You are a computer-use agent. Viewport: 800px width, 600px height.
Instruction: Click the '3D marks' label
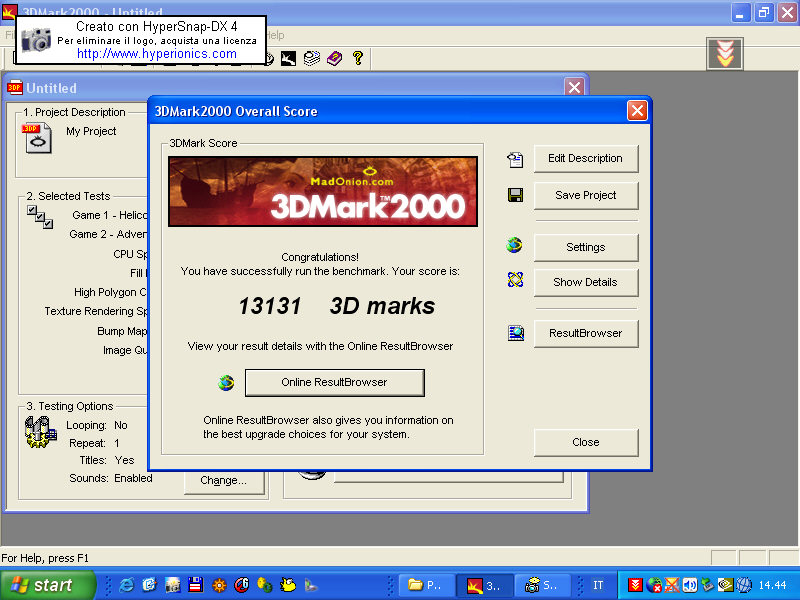click(382, 306)
